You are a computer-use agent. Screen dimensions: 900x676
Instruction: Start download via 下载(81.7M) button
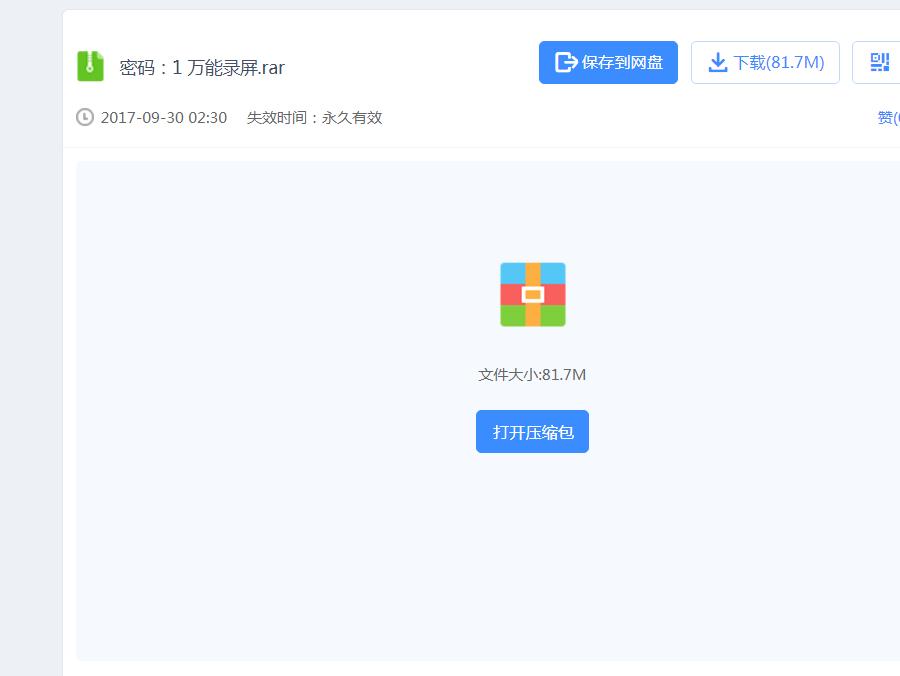tap(765, 61)
